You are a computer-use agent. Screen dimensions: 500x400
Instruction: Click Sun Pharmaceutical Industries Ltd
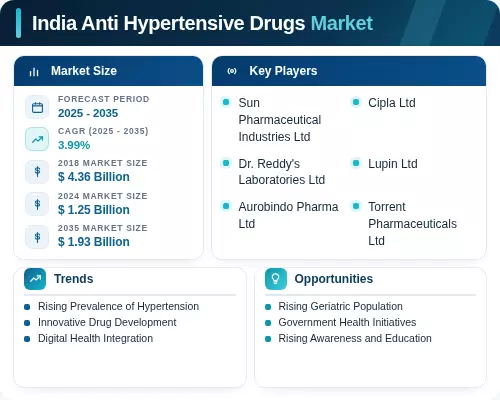(280, 120)
